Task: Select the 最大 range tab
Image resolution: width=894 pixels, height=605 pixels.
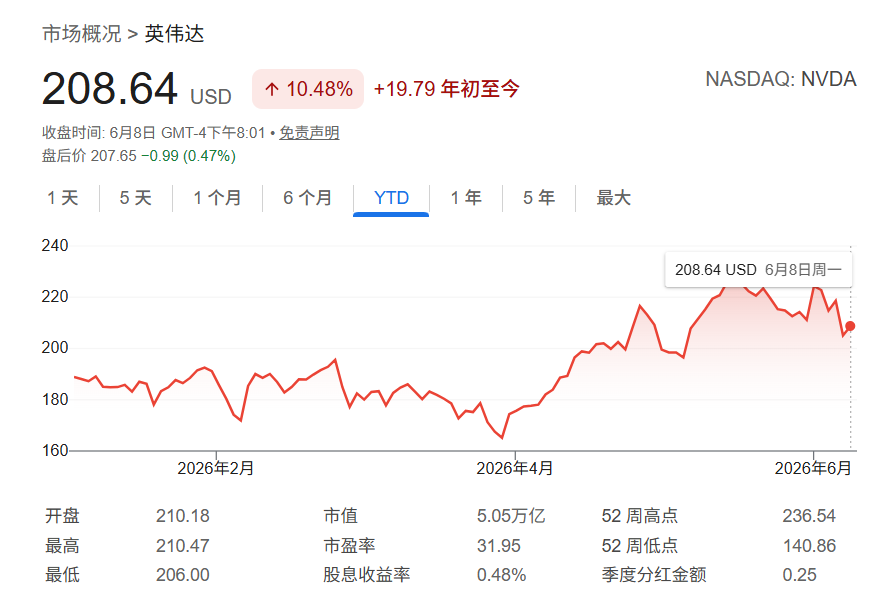Action: point(613,198)
